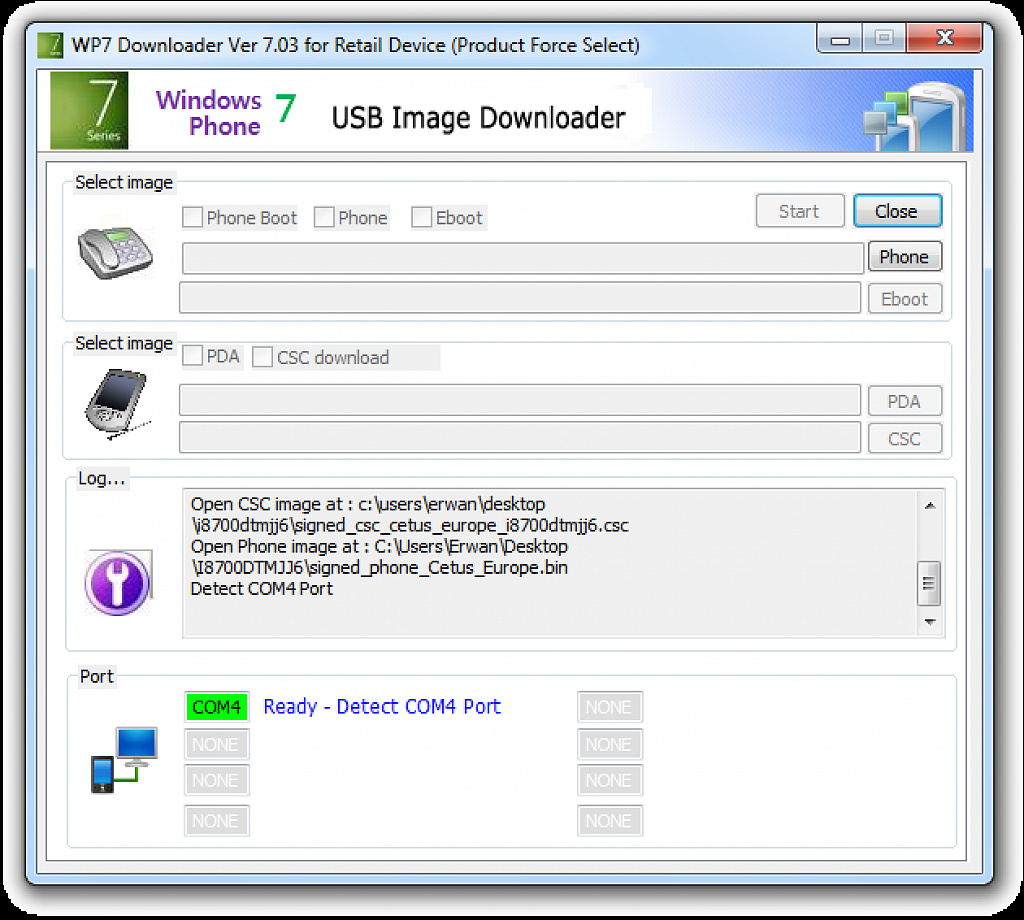Click 'USB Image Downloader' header text
The image size is (1024, 920).
(x=479, y=118)
